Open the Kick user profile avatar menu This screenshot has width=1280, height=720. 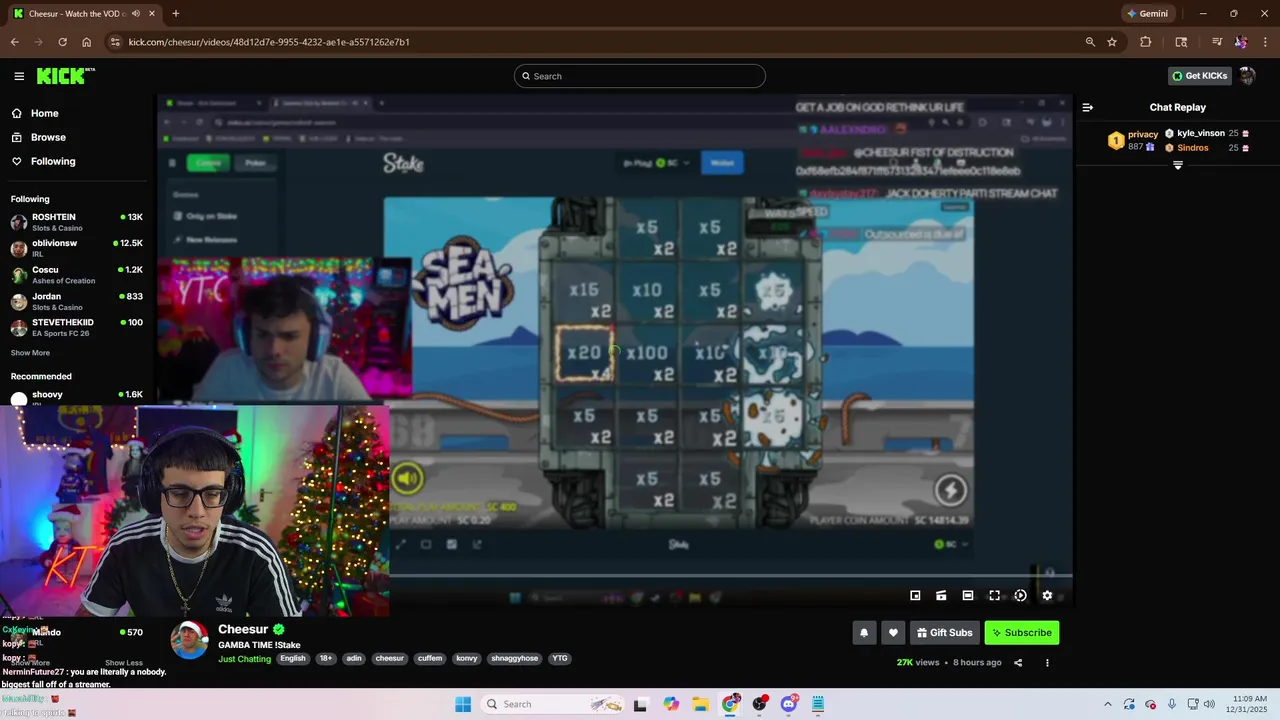pos(1247,76)
